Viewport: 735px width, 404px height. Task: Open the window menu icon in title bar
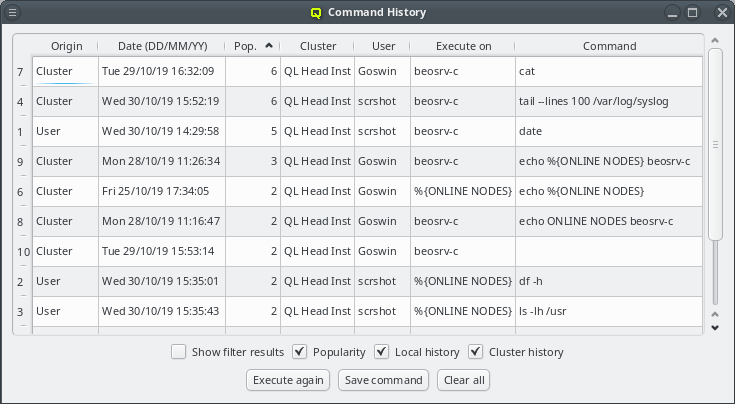click(13, 12)
